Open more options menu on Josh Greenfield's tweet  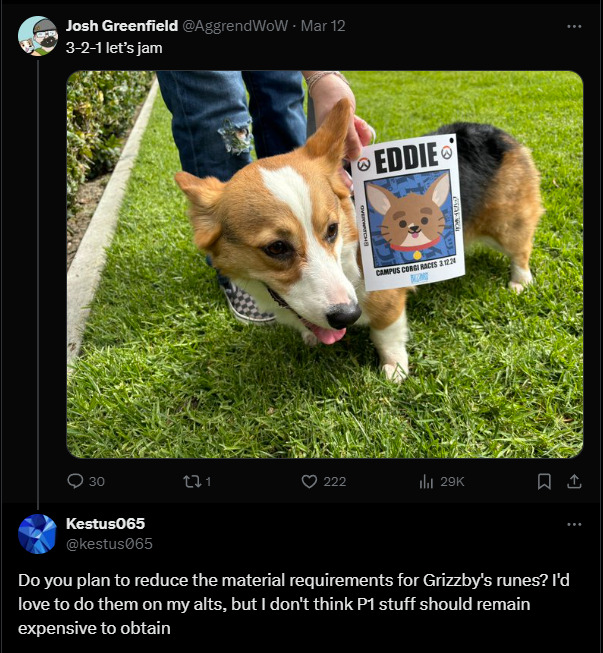click(x=574, y=26)
